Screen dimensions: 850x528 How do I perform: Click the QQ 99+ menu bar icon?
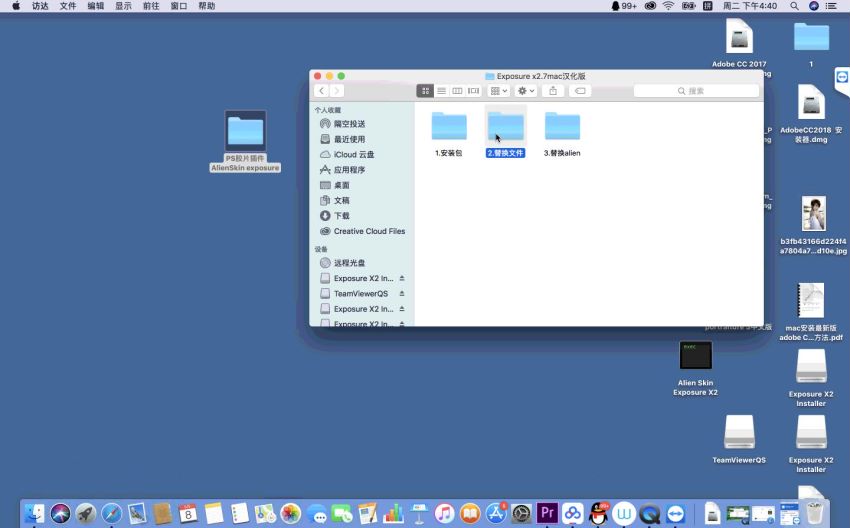623,6
